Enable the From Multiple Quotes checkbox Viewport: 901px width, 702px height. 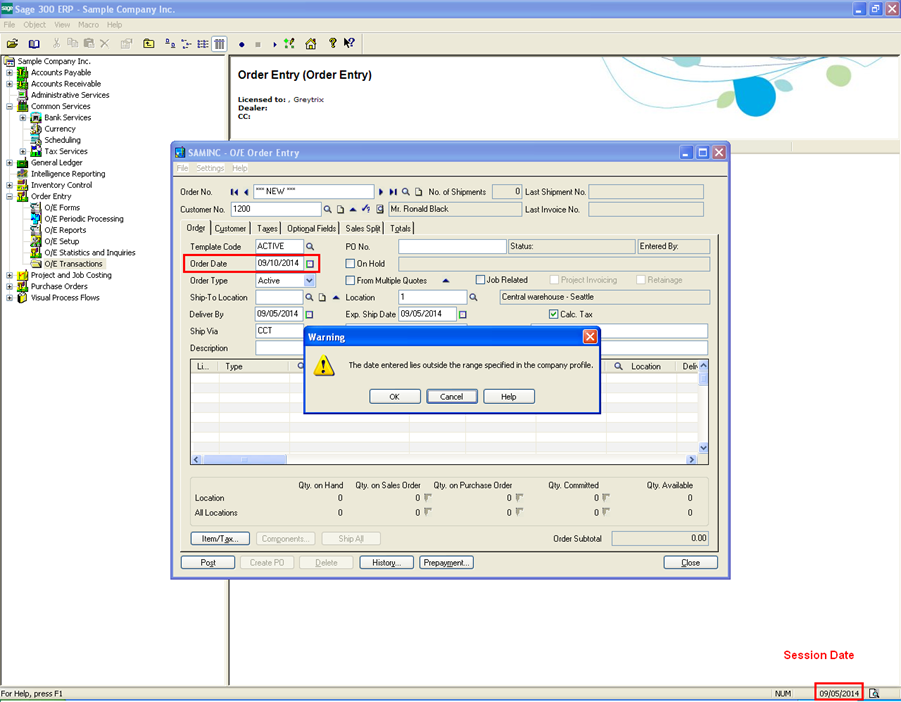pos(350,280)
